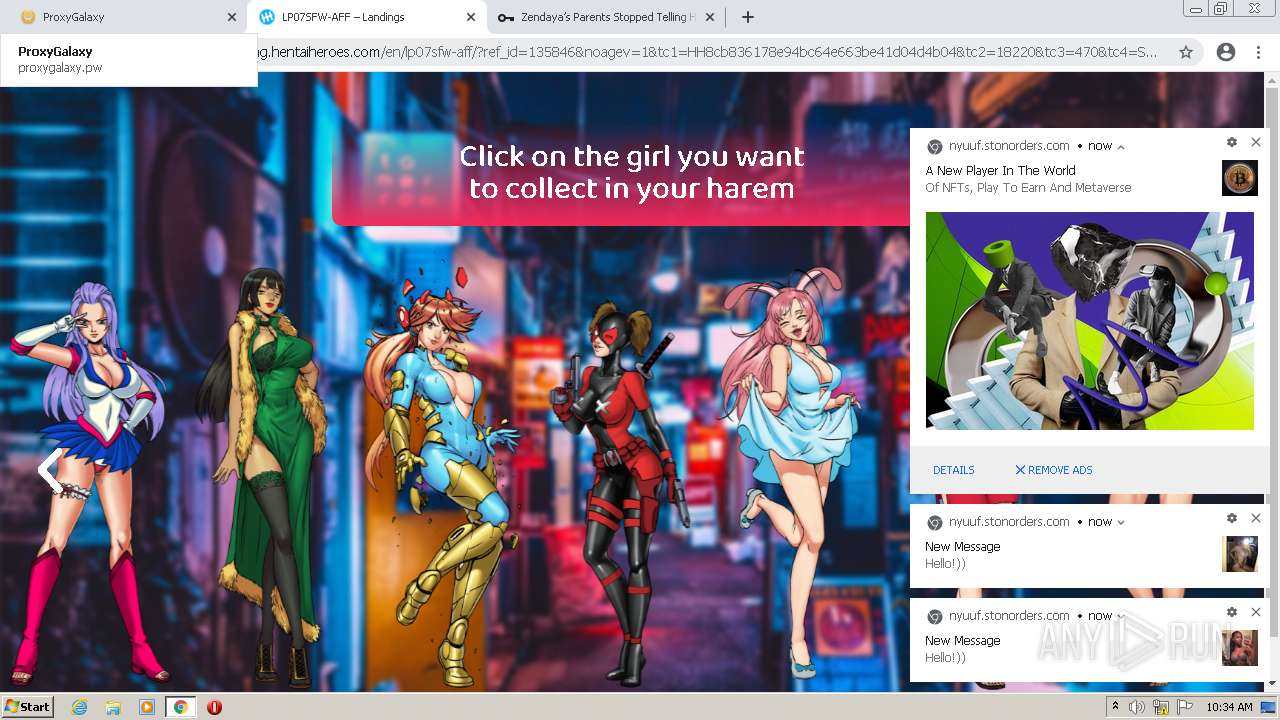Image resolution: width=1280 pixels, height=720 pixels.
Task: Open the NFT advertisement image
Action: (1089, 321)
